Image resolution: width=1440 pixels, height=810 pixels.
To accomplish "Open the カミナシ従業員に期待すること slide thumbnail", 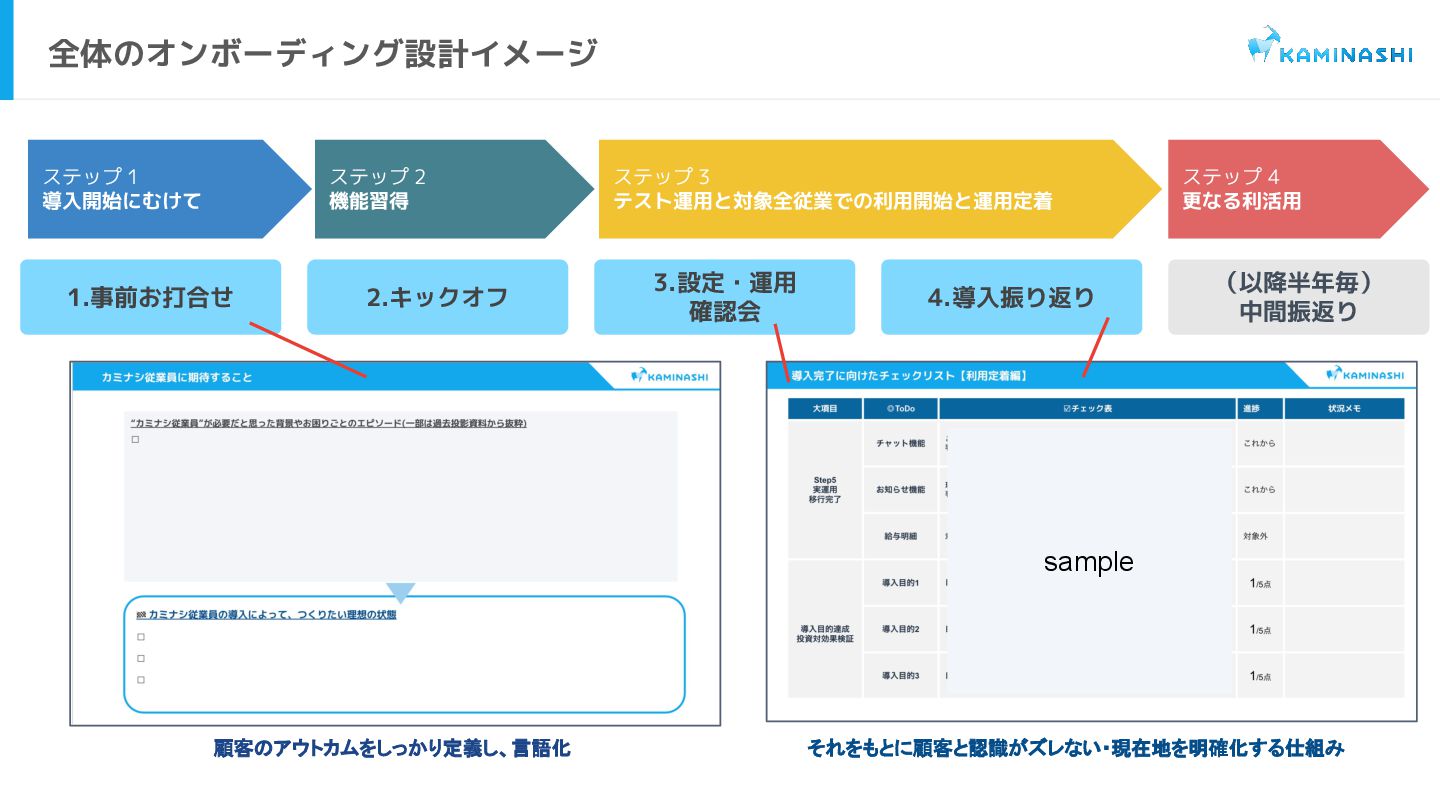I will [x=395, y=543].
